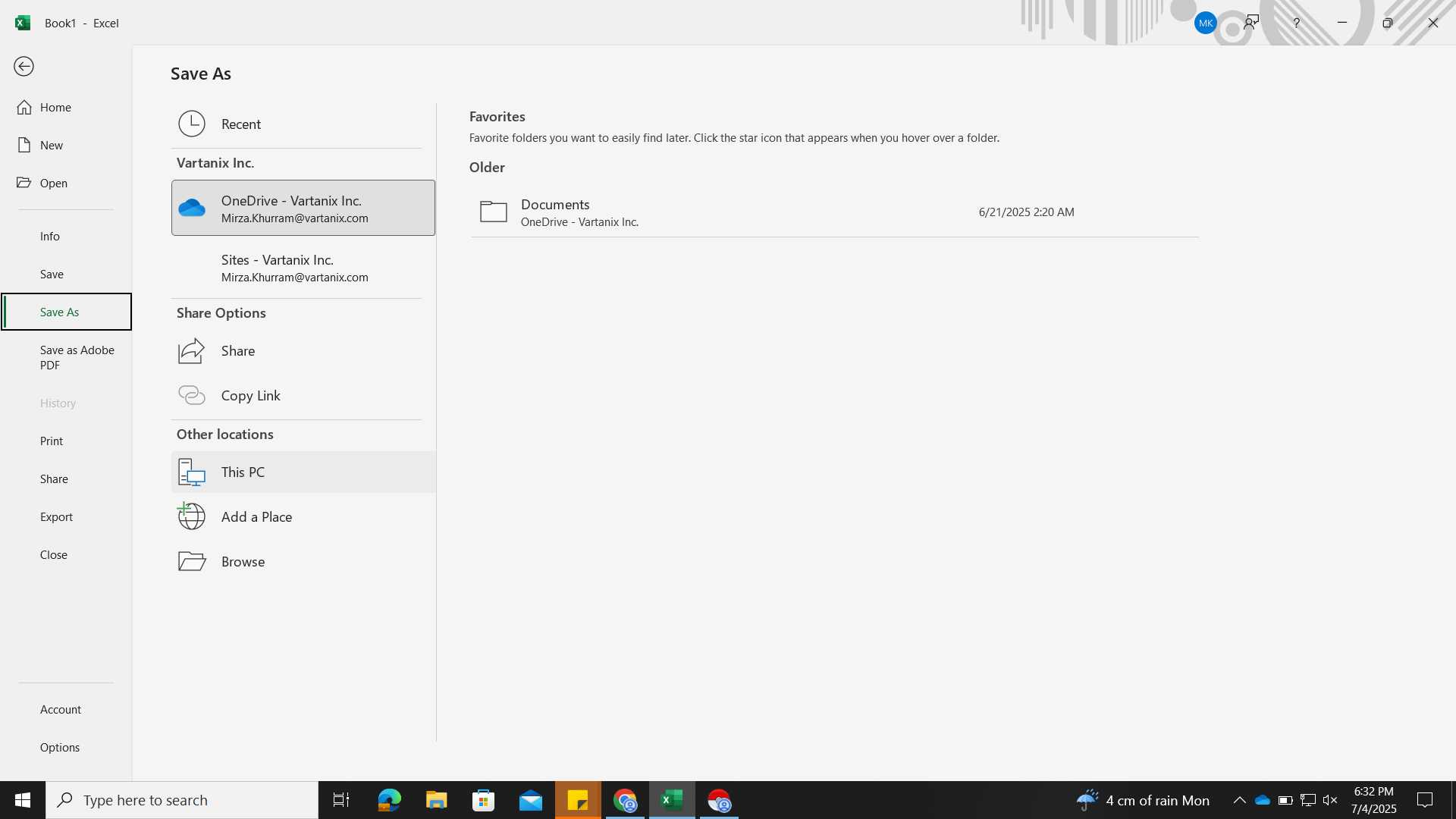Open the Windows Start menu
1456x819 pixels.
tap(23, 800)
